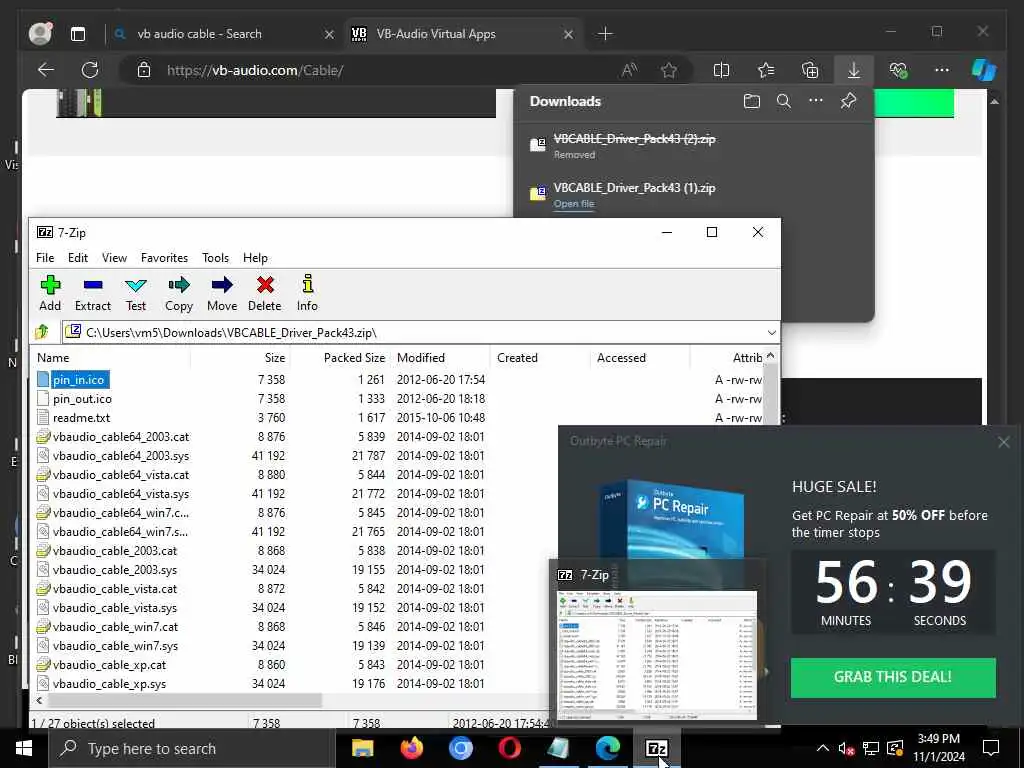This screenshot has height=768, width=1024.
Task: Open Firefox from the taskbar
Action: (x=411, y=748)
